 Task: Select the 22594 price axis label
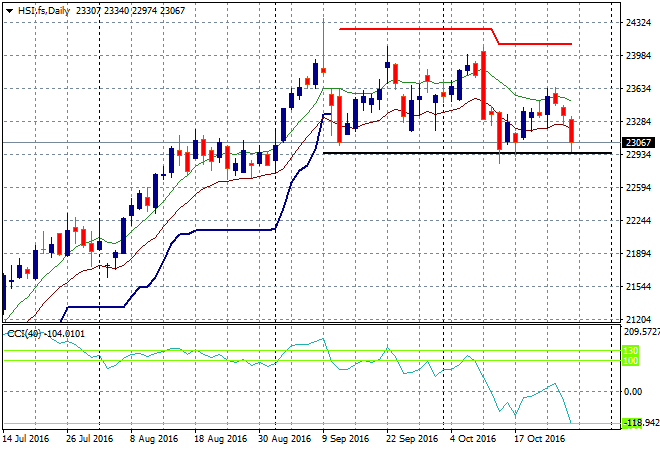point(639,188)
